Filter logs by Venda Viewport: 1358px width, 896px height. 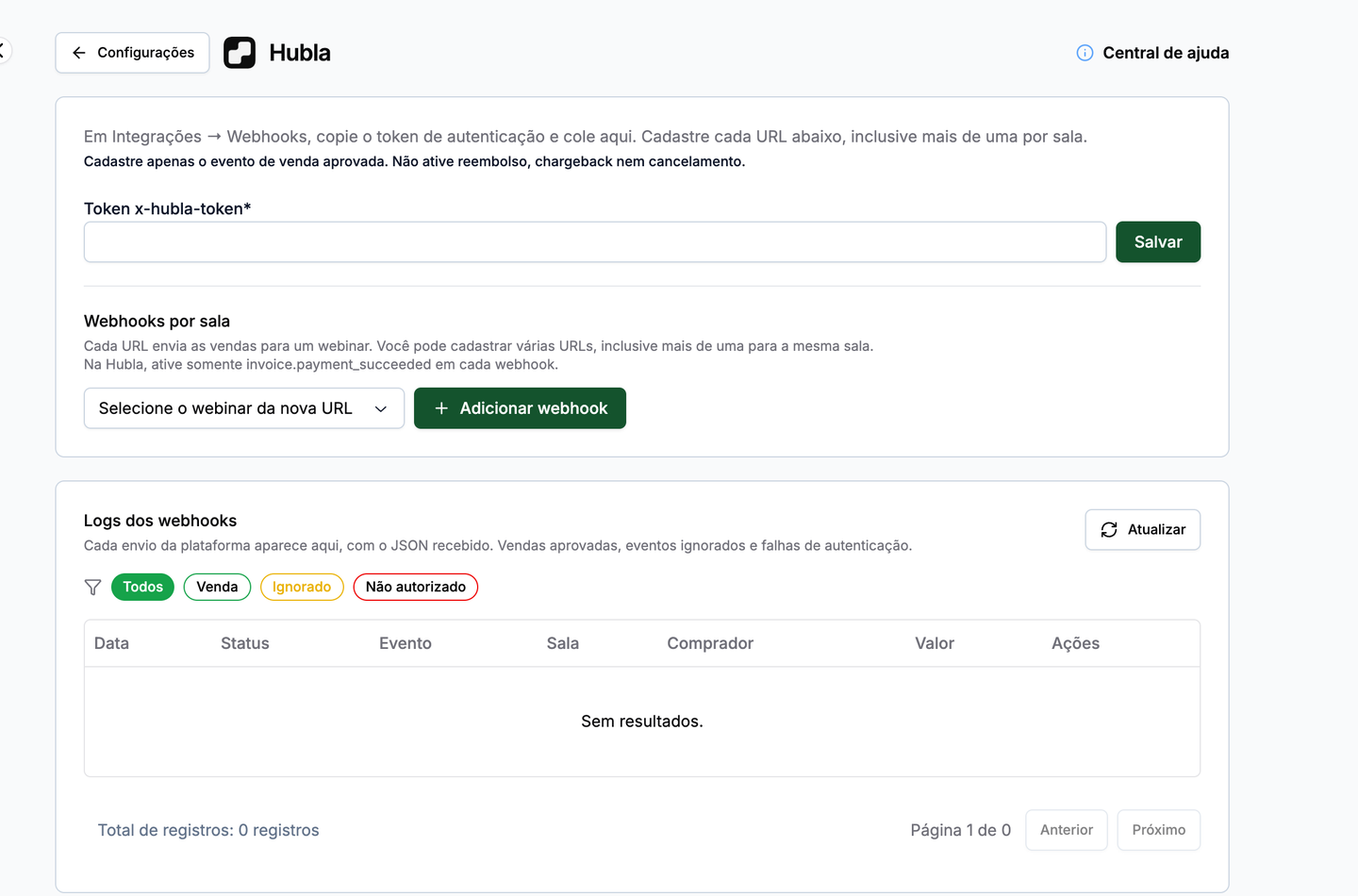pos(217,587)
